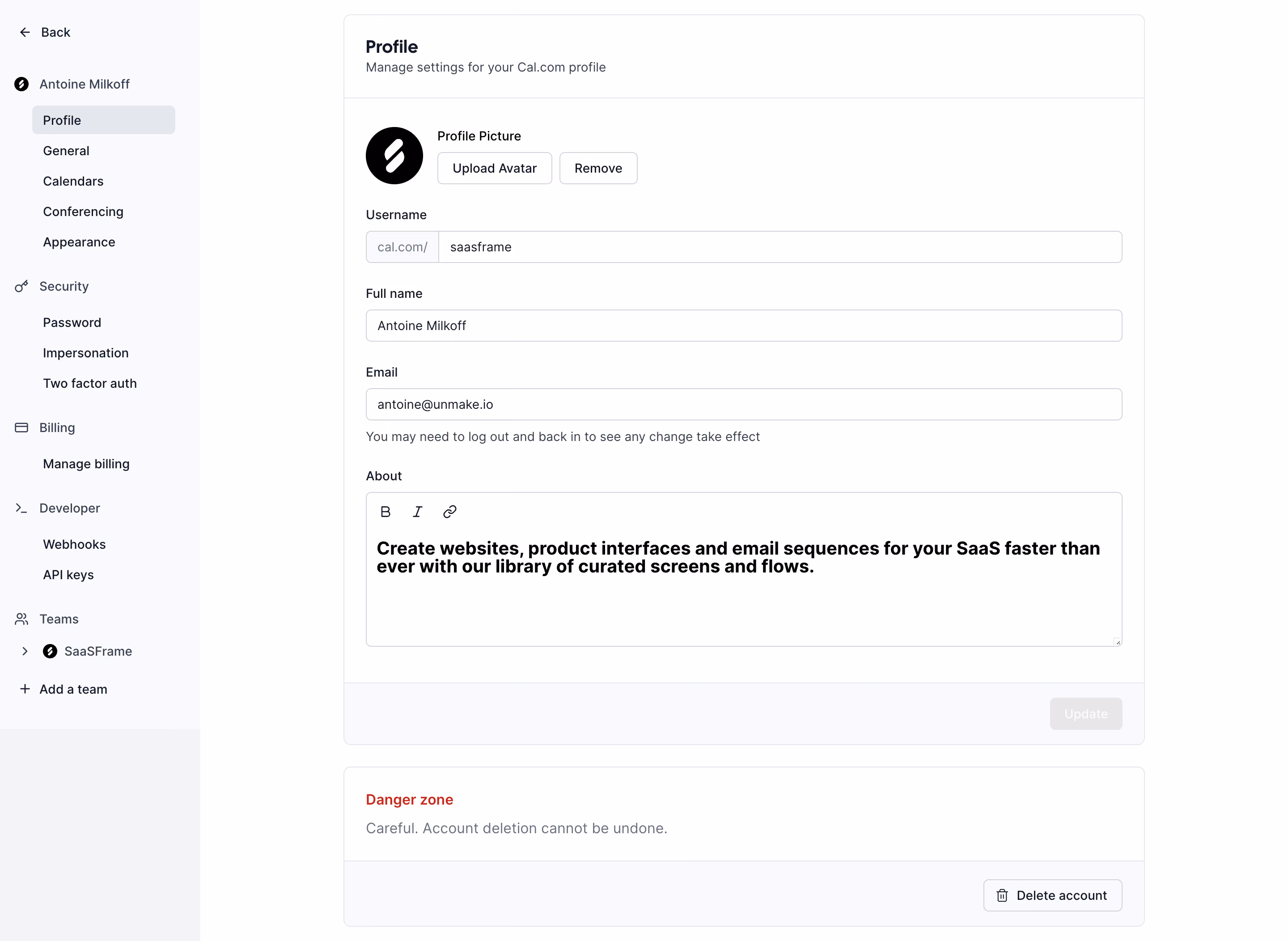Click the Developer terminal icon

[x=21, y=508]
